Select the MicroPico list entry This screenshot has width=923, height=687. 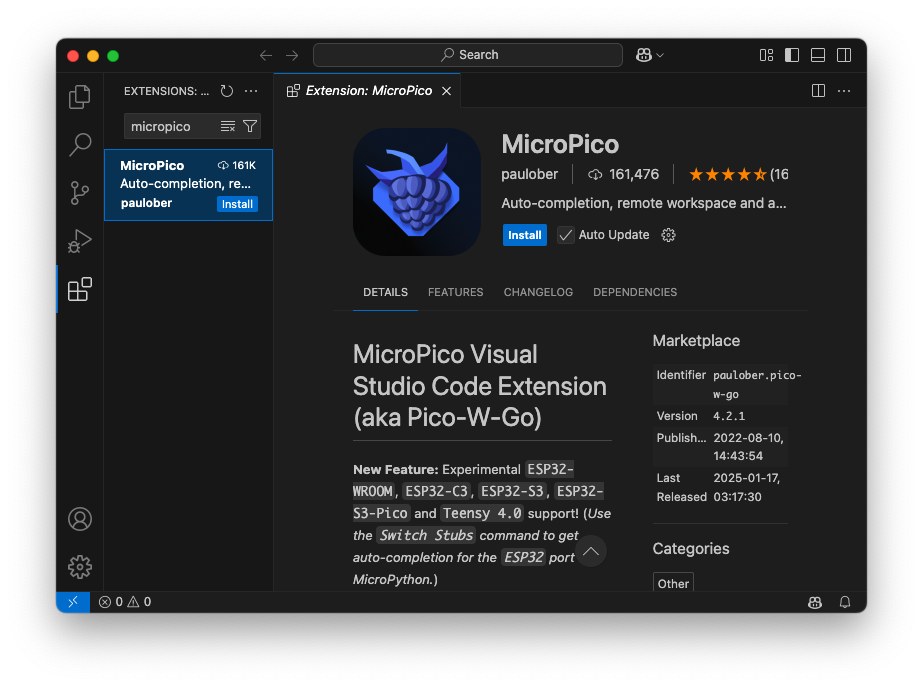point(188,185)
